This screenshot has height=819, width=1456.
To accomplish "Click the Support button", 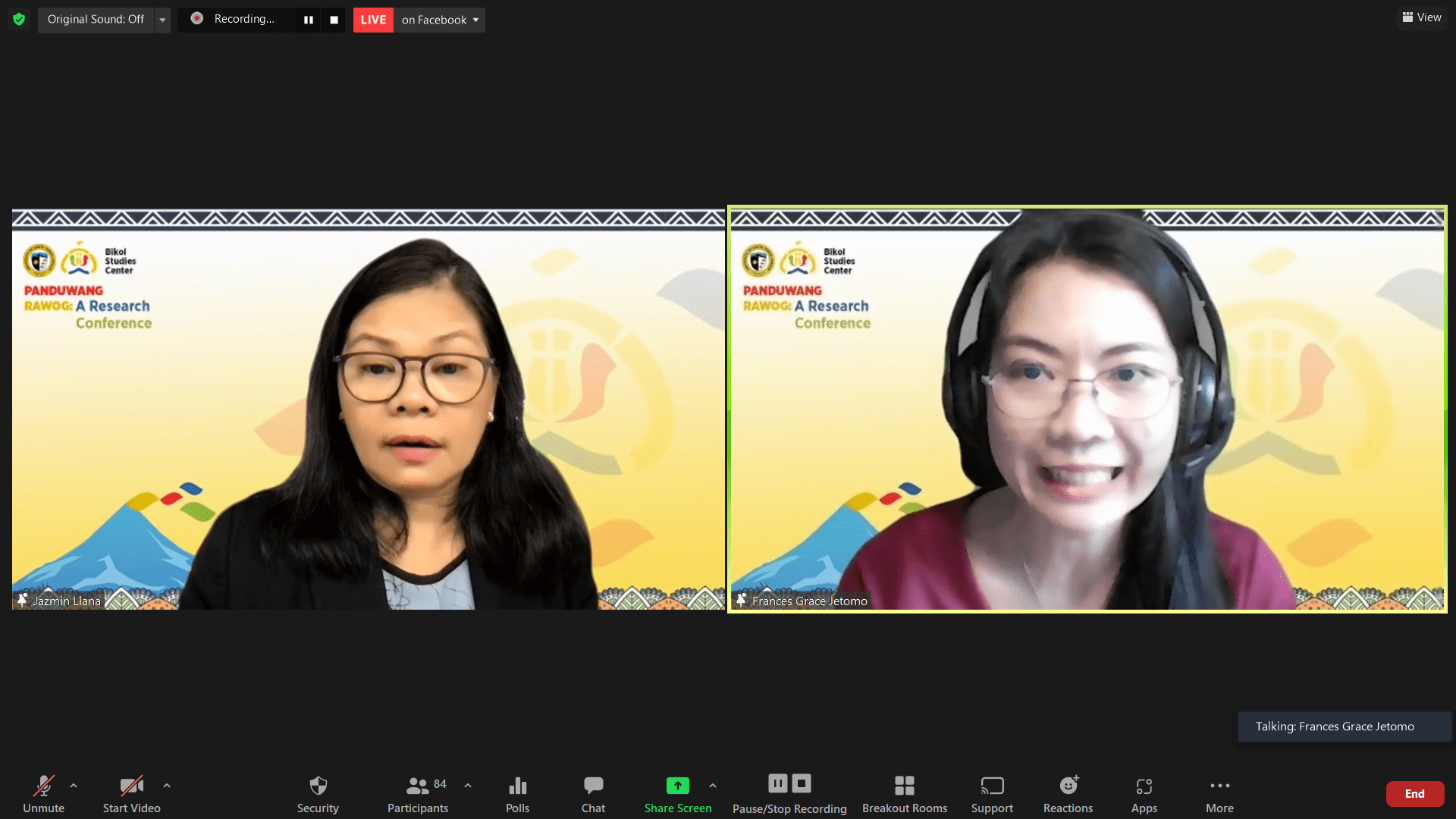I will point(992,793).
